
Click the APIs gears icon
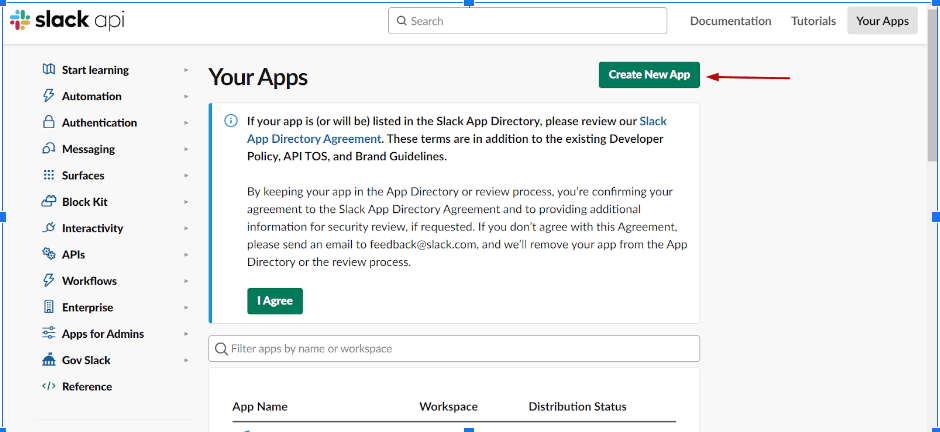(x=49, y=254)
